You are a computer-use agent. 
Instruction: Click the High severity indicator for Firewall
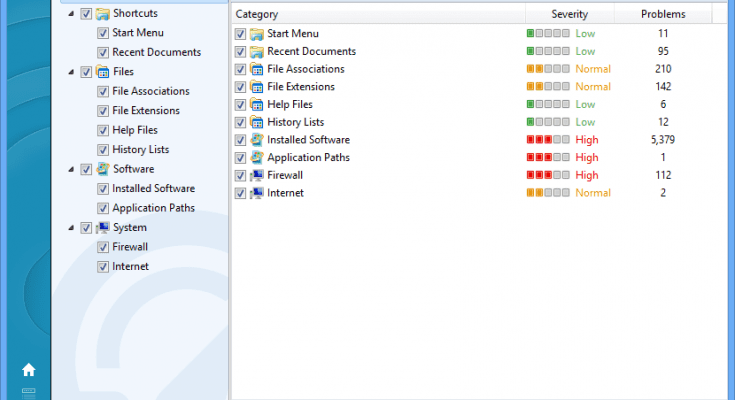[x=586, y=175]
